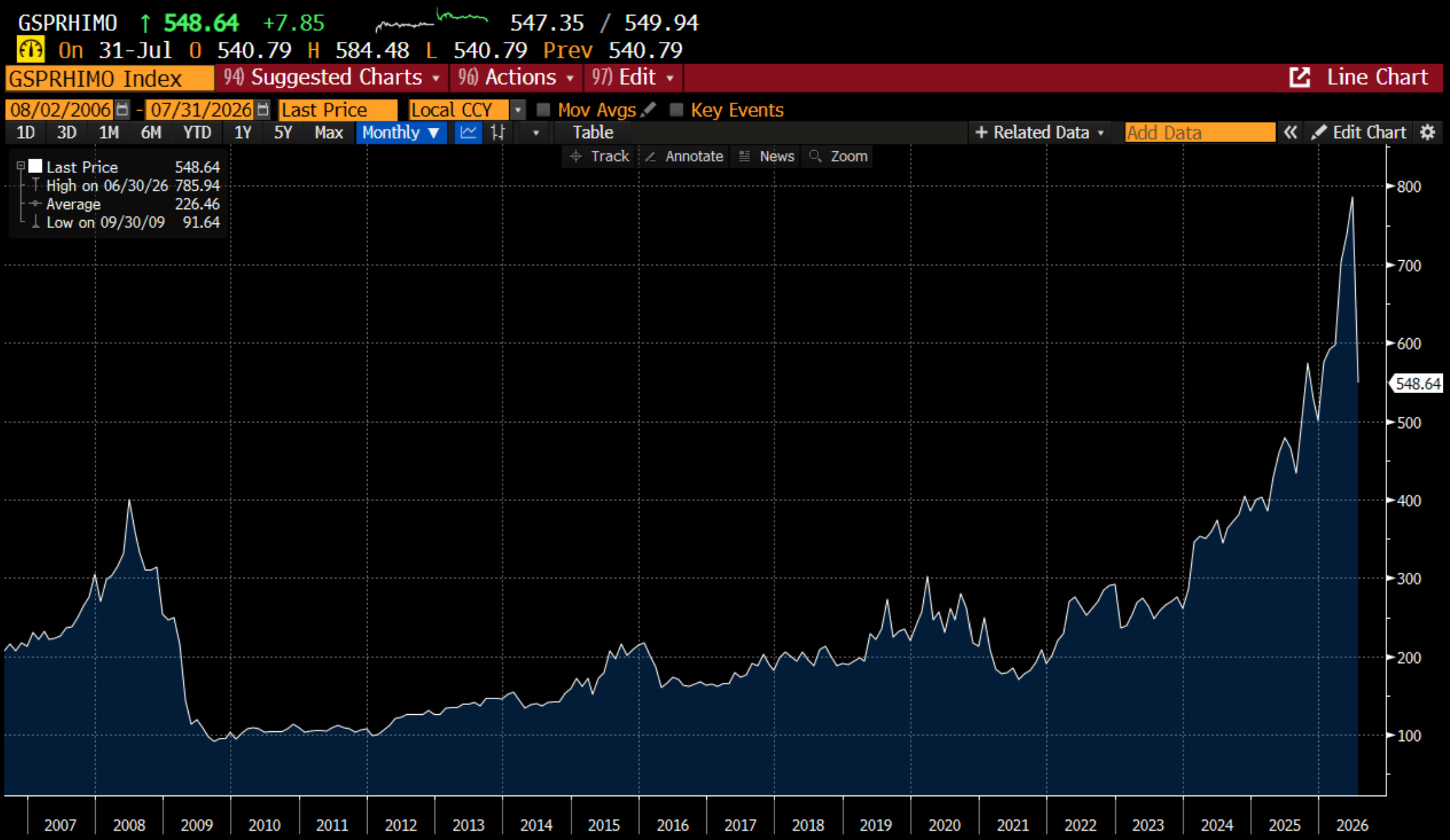Click the yellow gauge icon beside On 31-Jul

30,50
